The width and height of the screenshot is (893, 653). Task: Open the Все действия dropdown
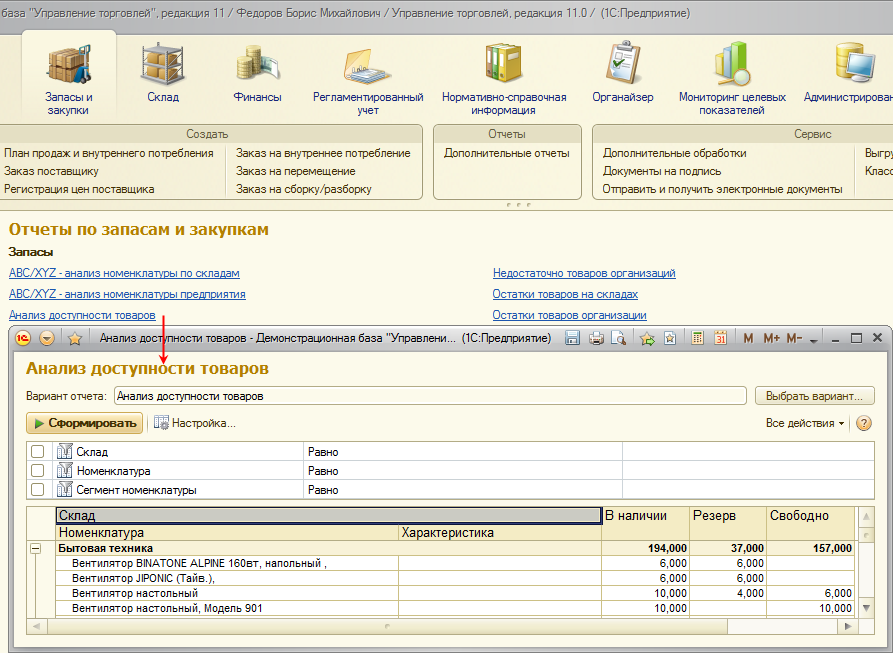click(804, 423)
